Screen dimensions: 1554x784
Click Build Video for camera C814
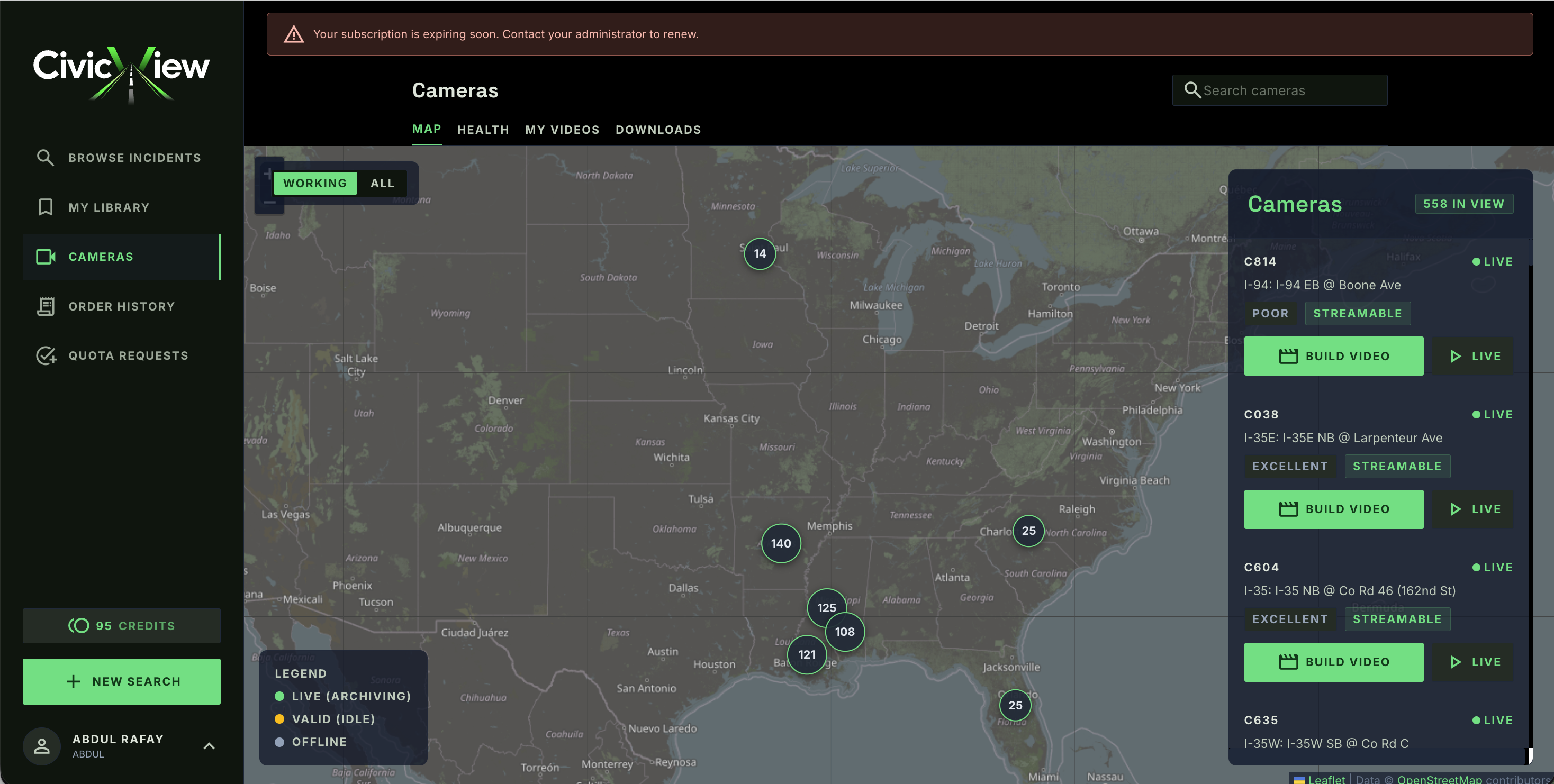click(1333, 356)
